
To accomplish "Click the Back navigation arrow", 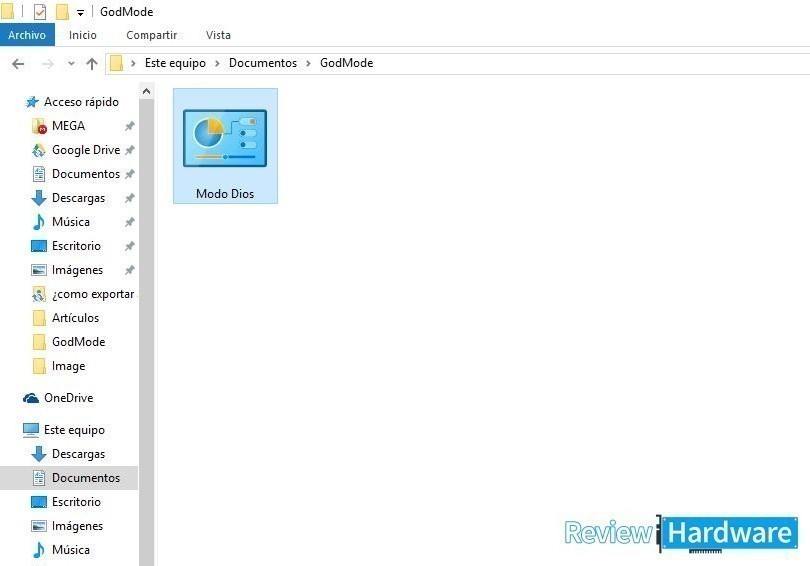I will click(18, 64).
